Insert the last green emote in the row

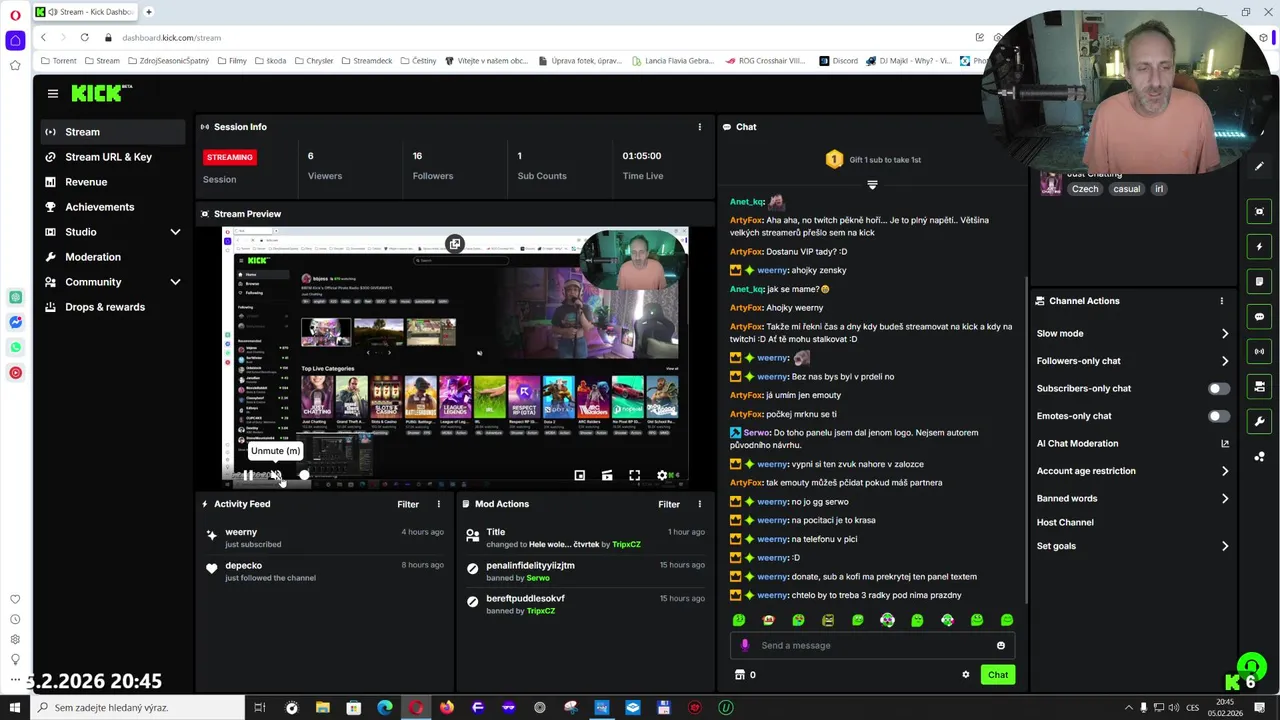pos(1007,621)
